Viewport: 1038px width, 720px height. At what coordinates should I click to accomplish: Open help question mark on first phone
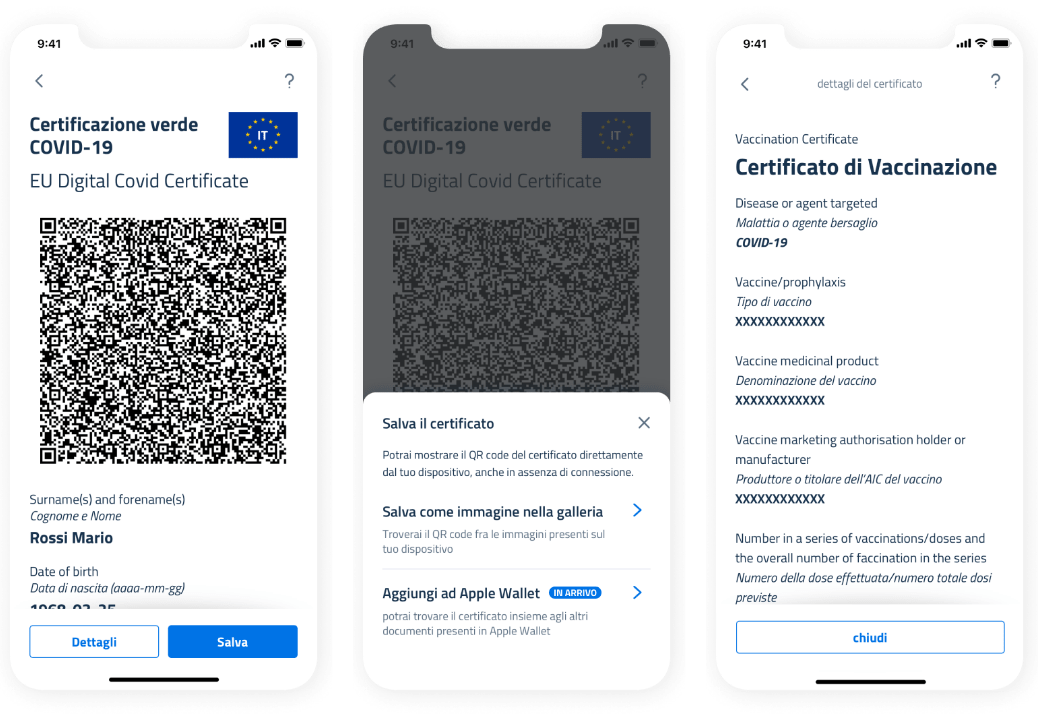[289, 81]
